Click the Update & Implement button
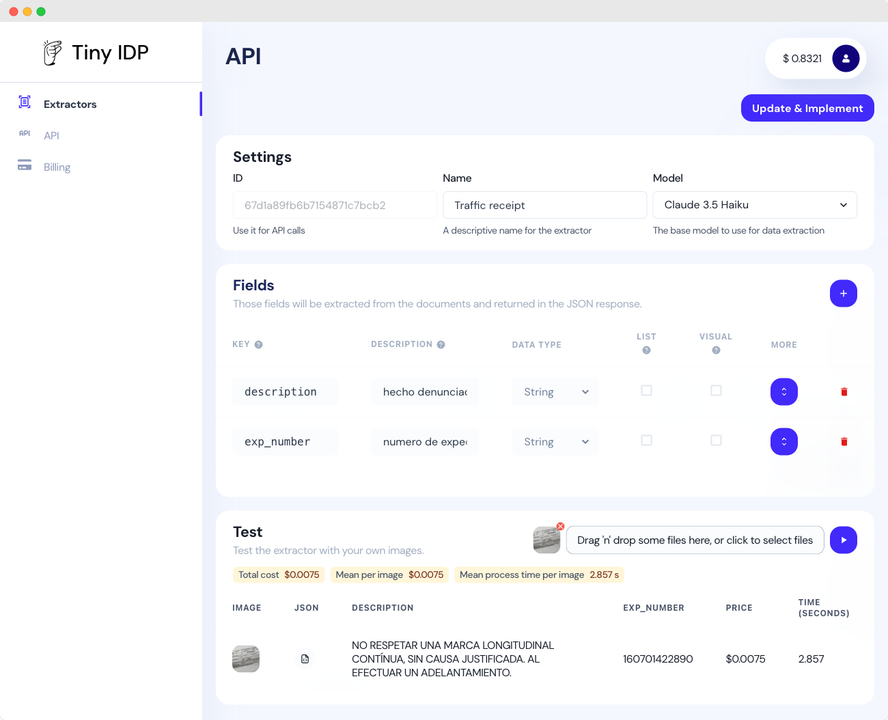Image resolution: width=888 pixels, height=720 pixels. (x=807, y=108)
